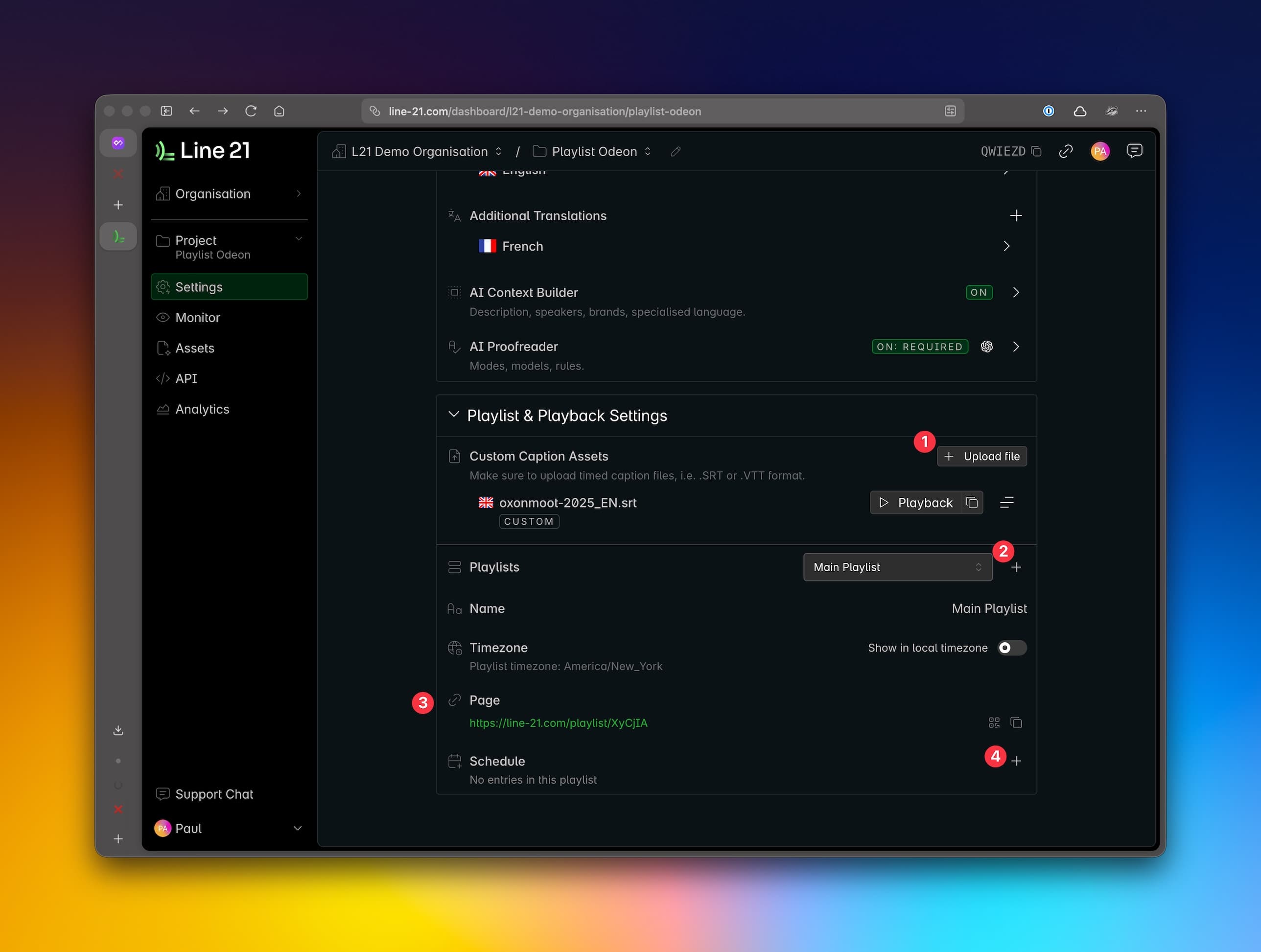Open the support chat bubble icon top right

tap(1135, 150)
